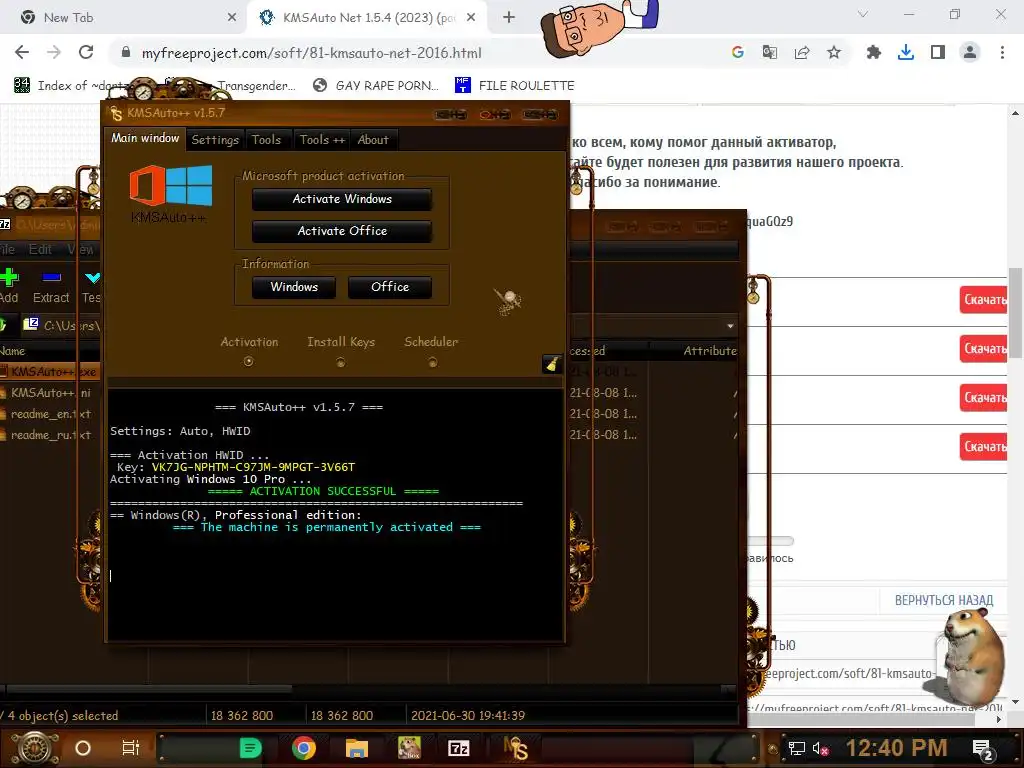Click the Activate Windows button

[x=342, y=199]
